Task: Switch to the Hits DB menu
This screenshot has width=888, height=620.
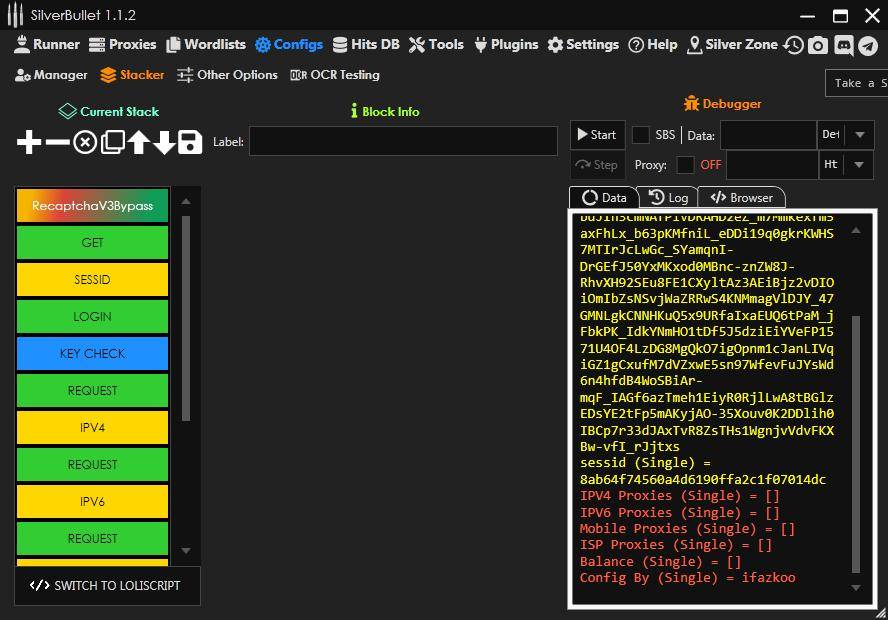Action: click(366, 44)
